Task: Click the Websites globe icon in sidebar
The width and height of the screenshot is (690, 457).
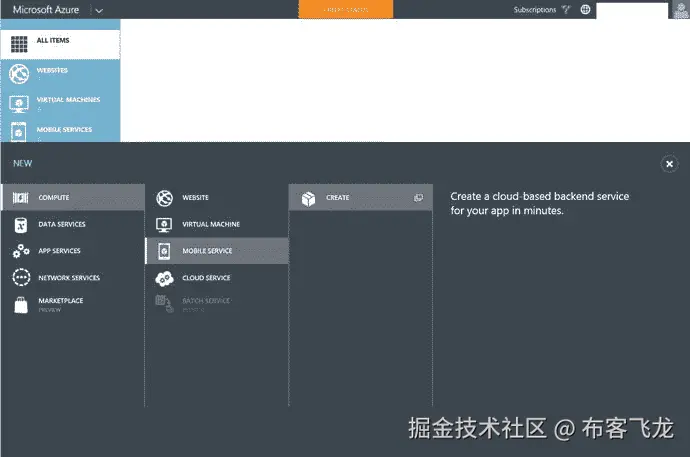Action: (19, 74)
